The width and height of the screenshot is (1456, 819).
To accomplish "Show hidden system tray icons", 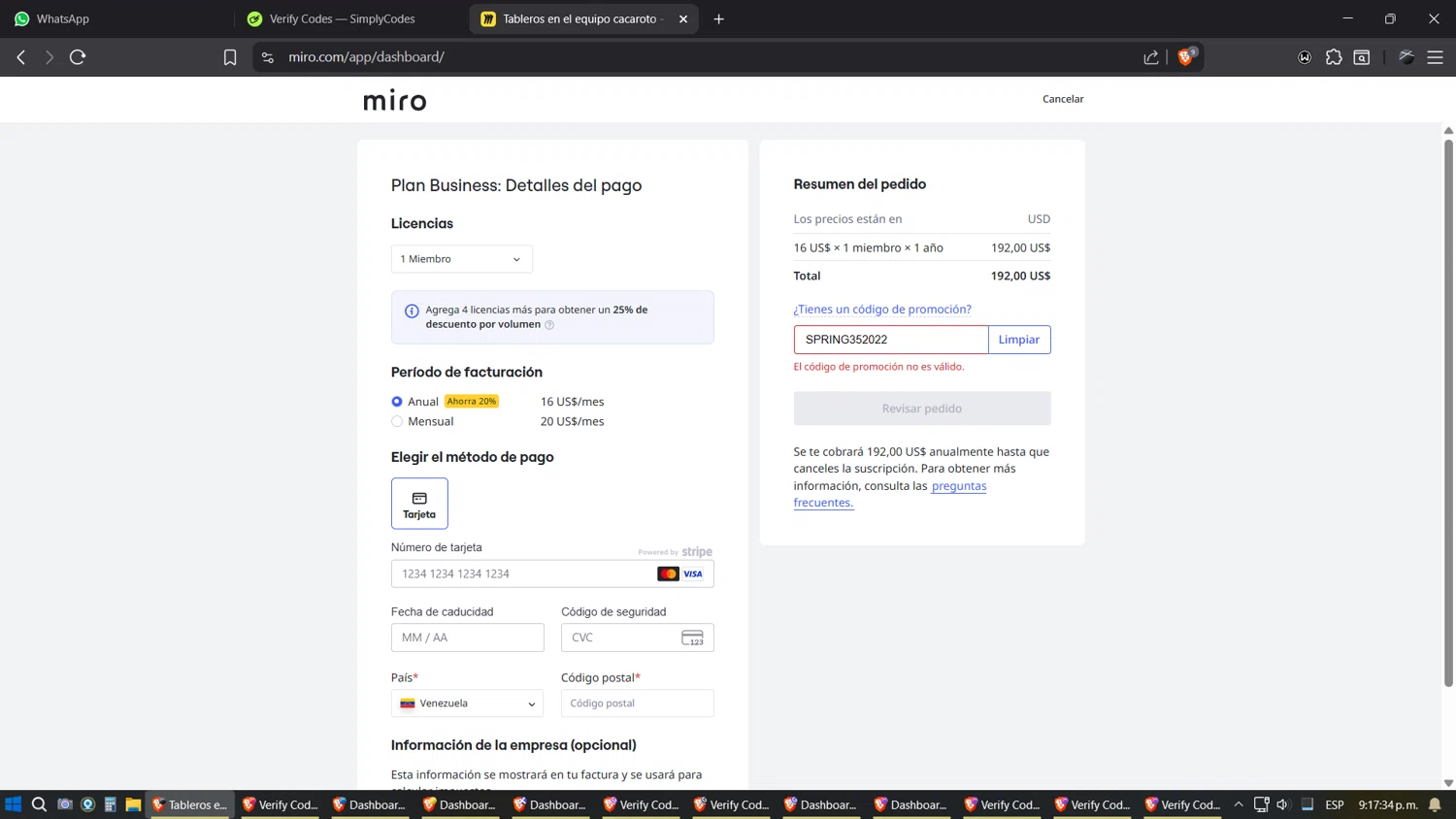I will point(1239,804).
